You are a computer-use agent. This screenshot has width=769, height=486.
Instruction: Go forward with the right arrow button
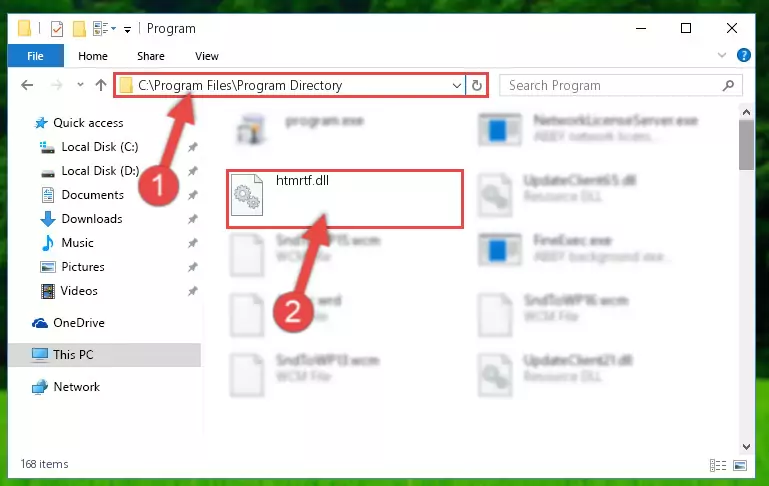[57, 85]
